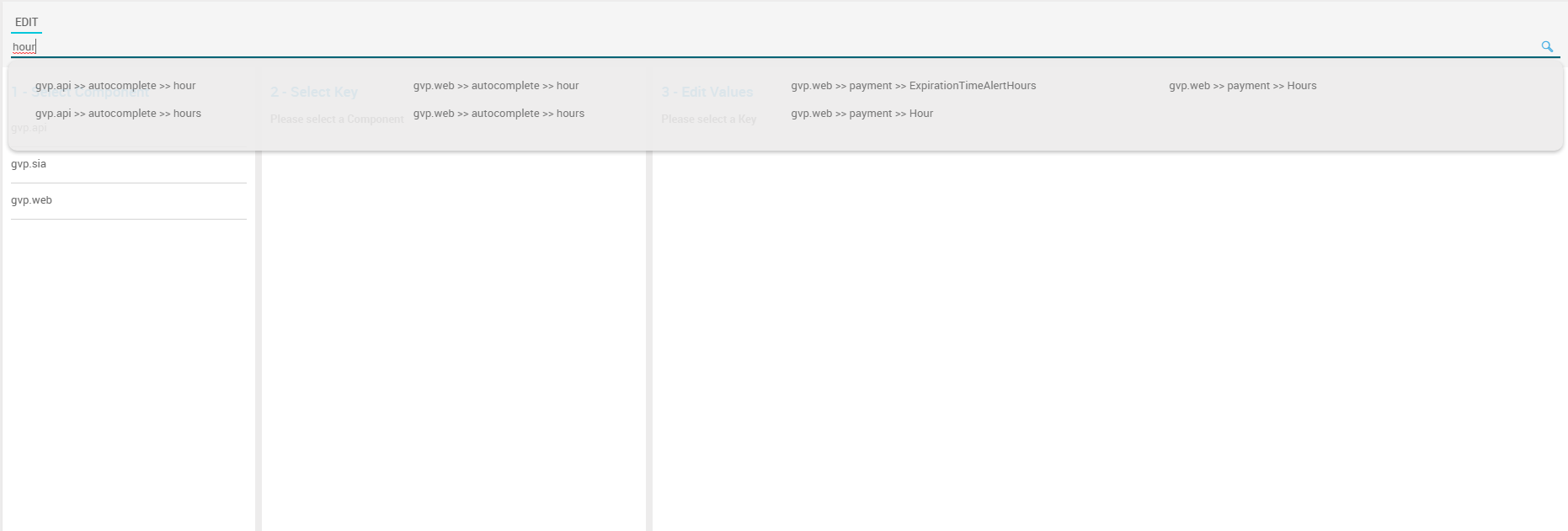Pick gvp.web >> payment >> ExpirationTimeAlertHours
Image resolution: width=1568 pixels, height=531 pixels.
coord(914,86)
